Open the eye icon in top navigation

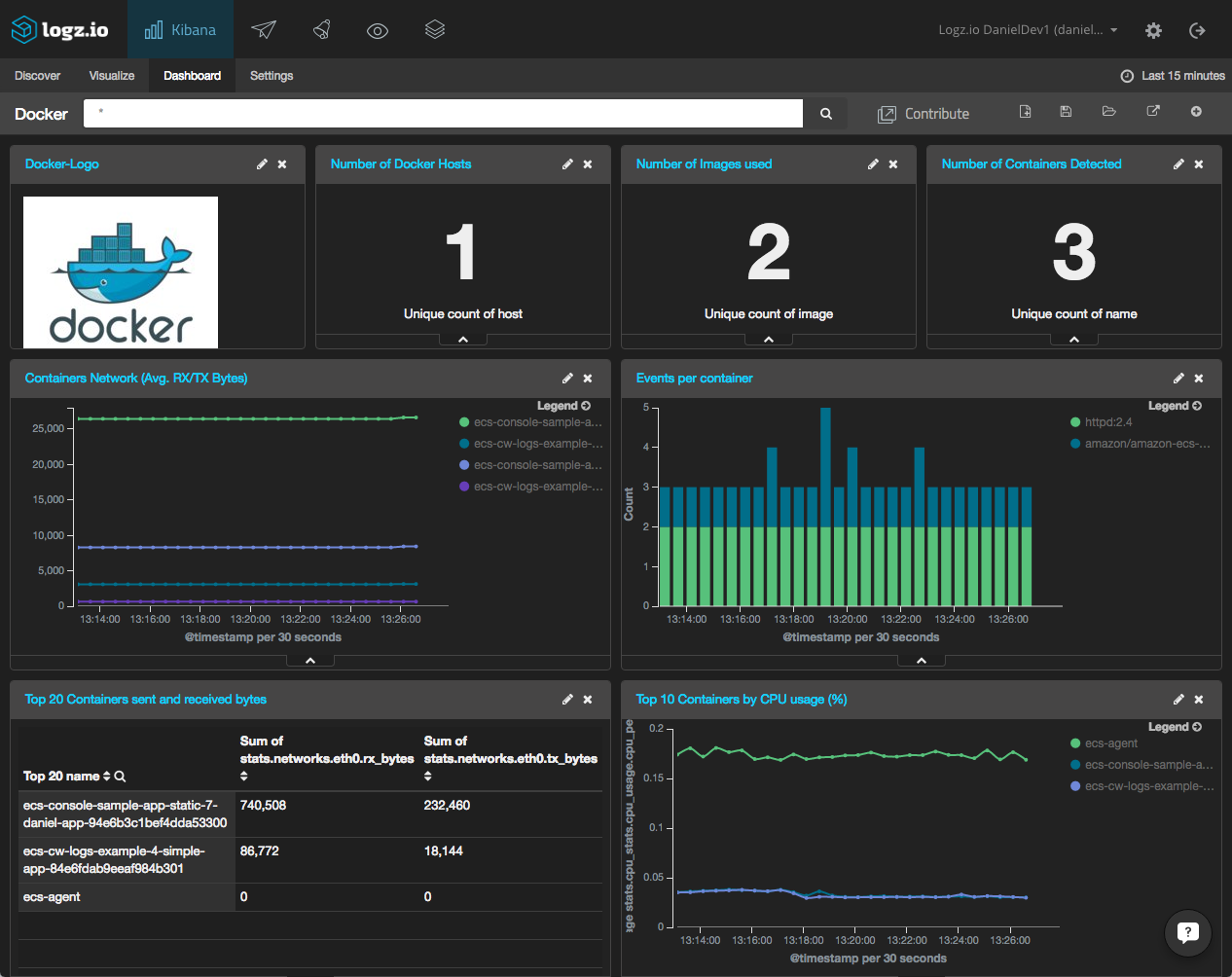[x=378, y=31]
